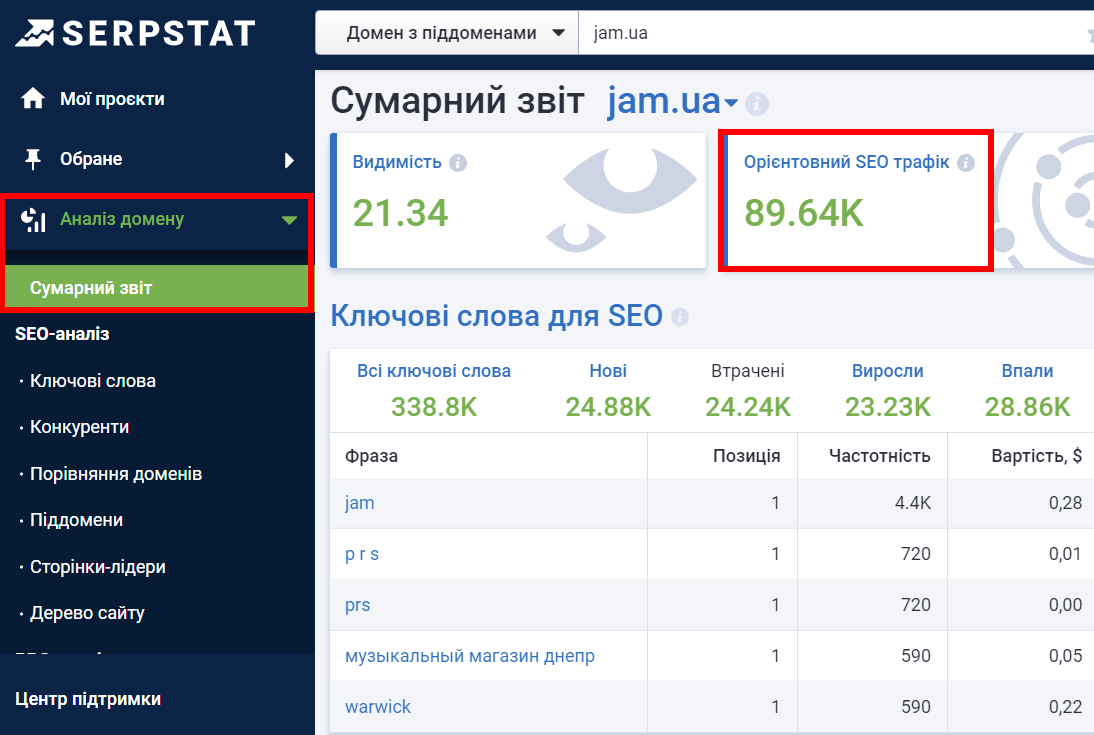Viewport: 1094px width, 735px height.
Task: Click the Фраза column header
Action: [371, 456]
